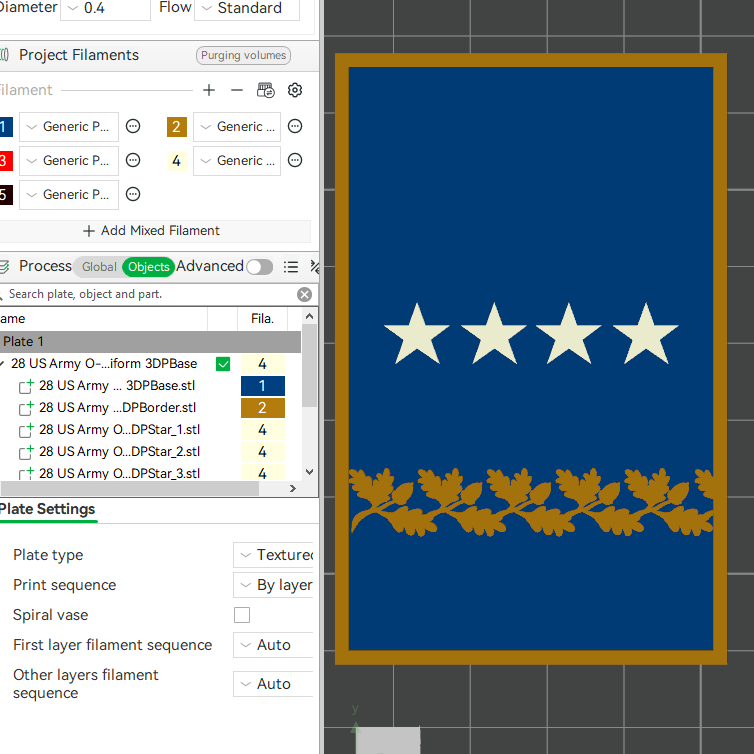
Task: Switch process view to Objects
Action: (149, 267)
